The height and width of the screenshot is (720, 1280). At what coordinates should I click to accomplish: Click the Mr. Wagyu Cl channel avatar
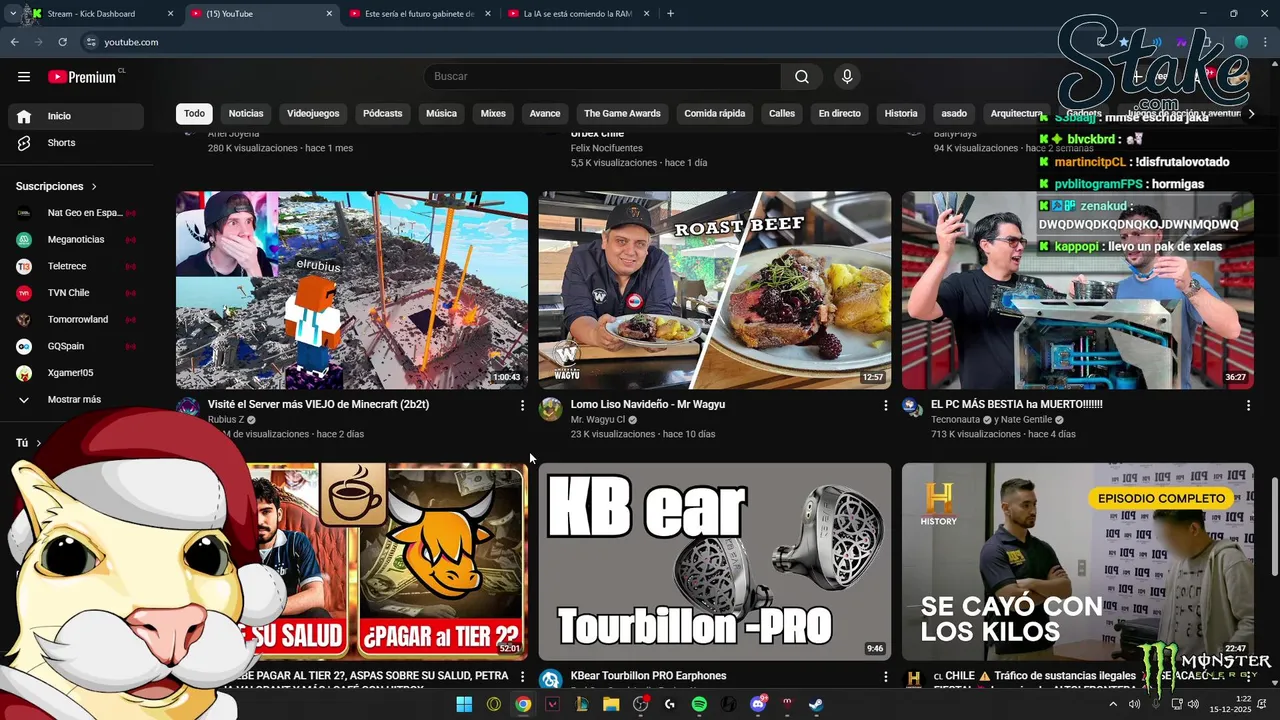[x=550, y=408]
